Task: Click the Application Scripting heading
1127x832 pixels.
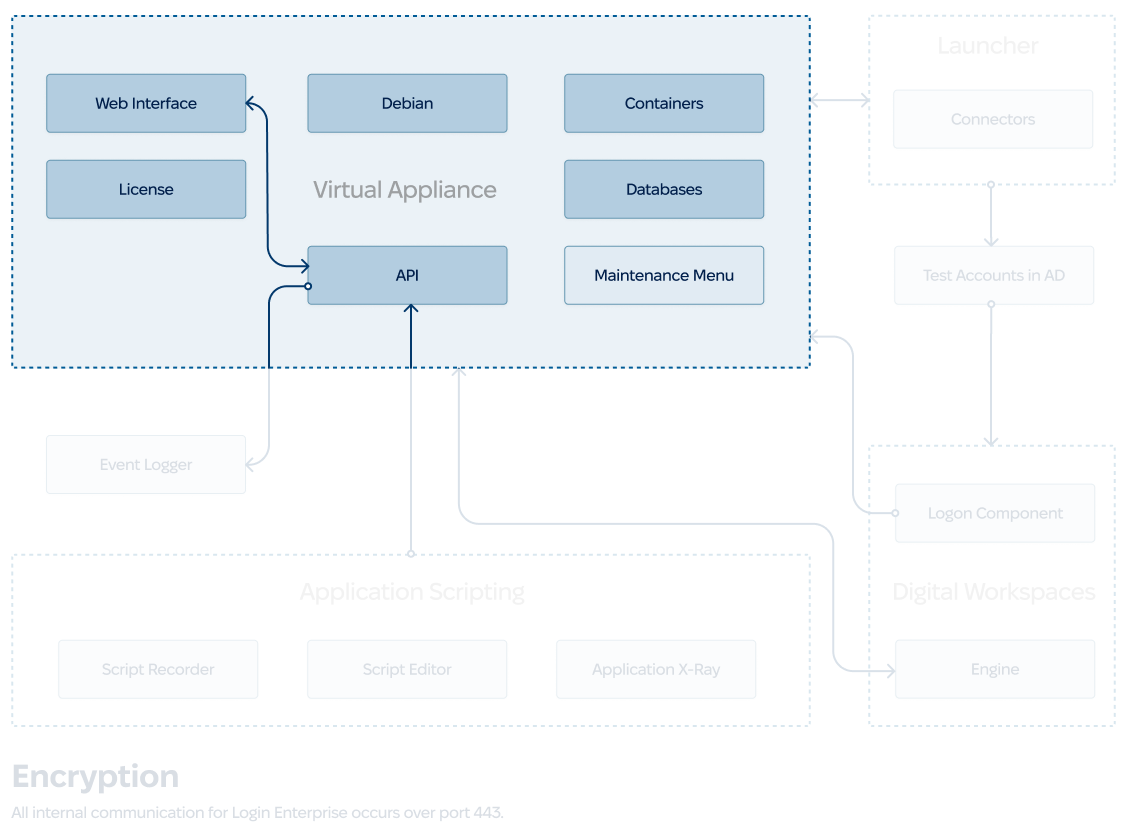Action: click(x=411, y=592)
